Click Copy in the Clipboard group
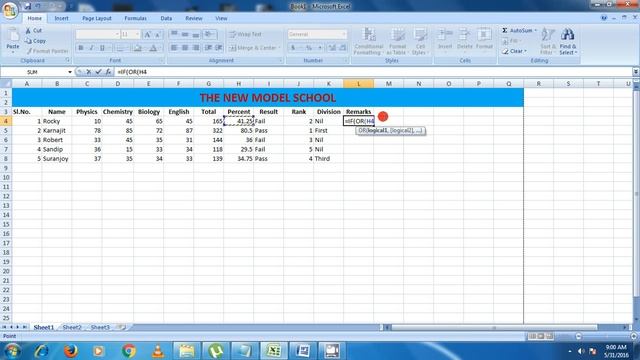The width and height of the screenshot is (640, 360). (35, 41)
